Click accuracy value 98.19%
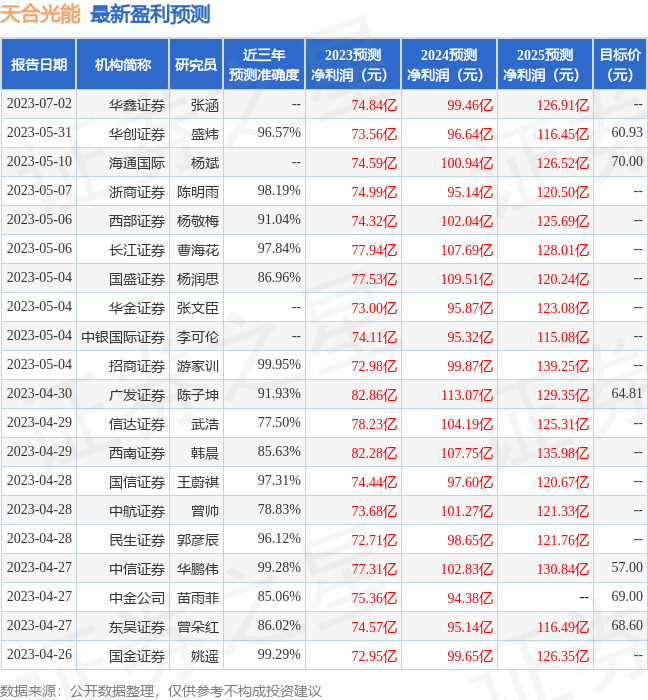This screenshot has width=648, height=700. [279, 191]
